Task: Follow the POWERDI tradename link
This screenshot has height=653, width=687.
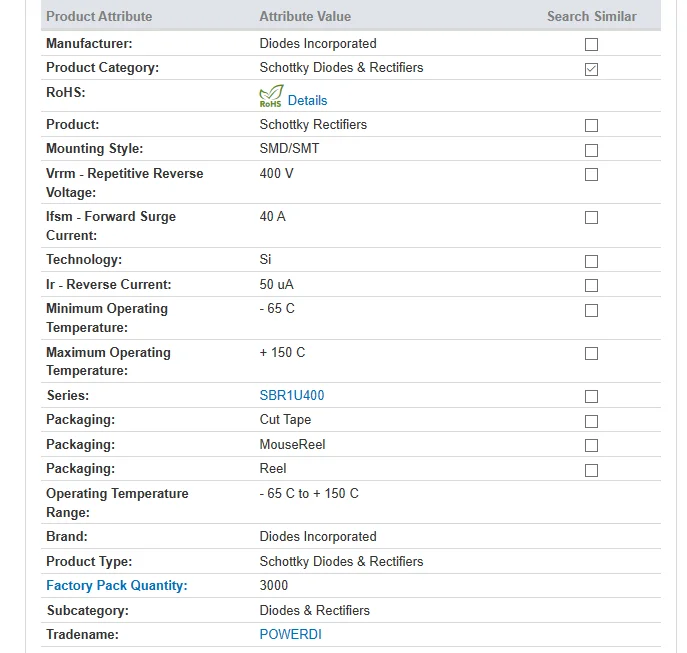Action: pos(290,634)
